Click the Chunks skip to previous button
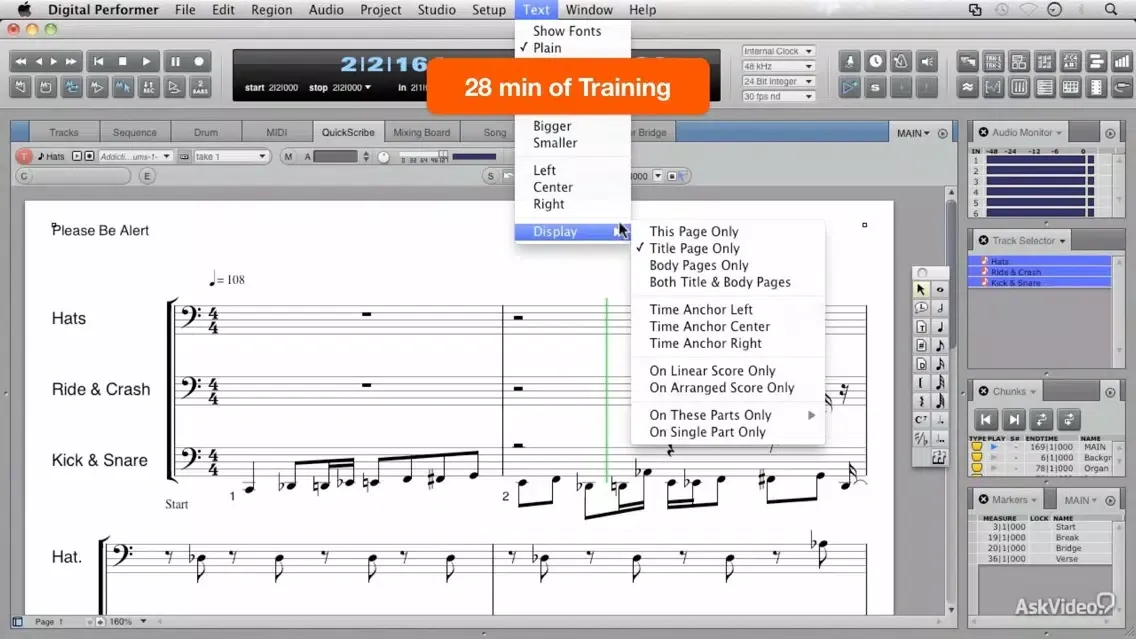 [x=985, y=419]
